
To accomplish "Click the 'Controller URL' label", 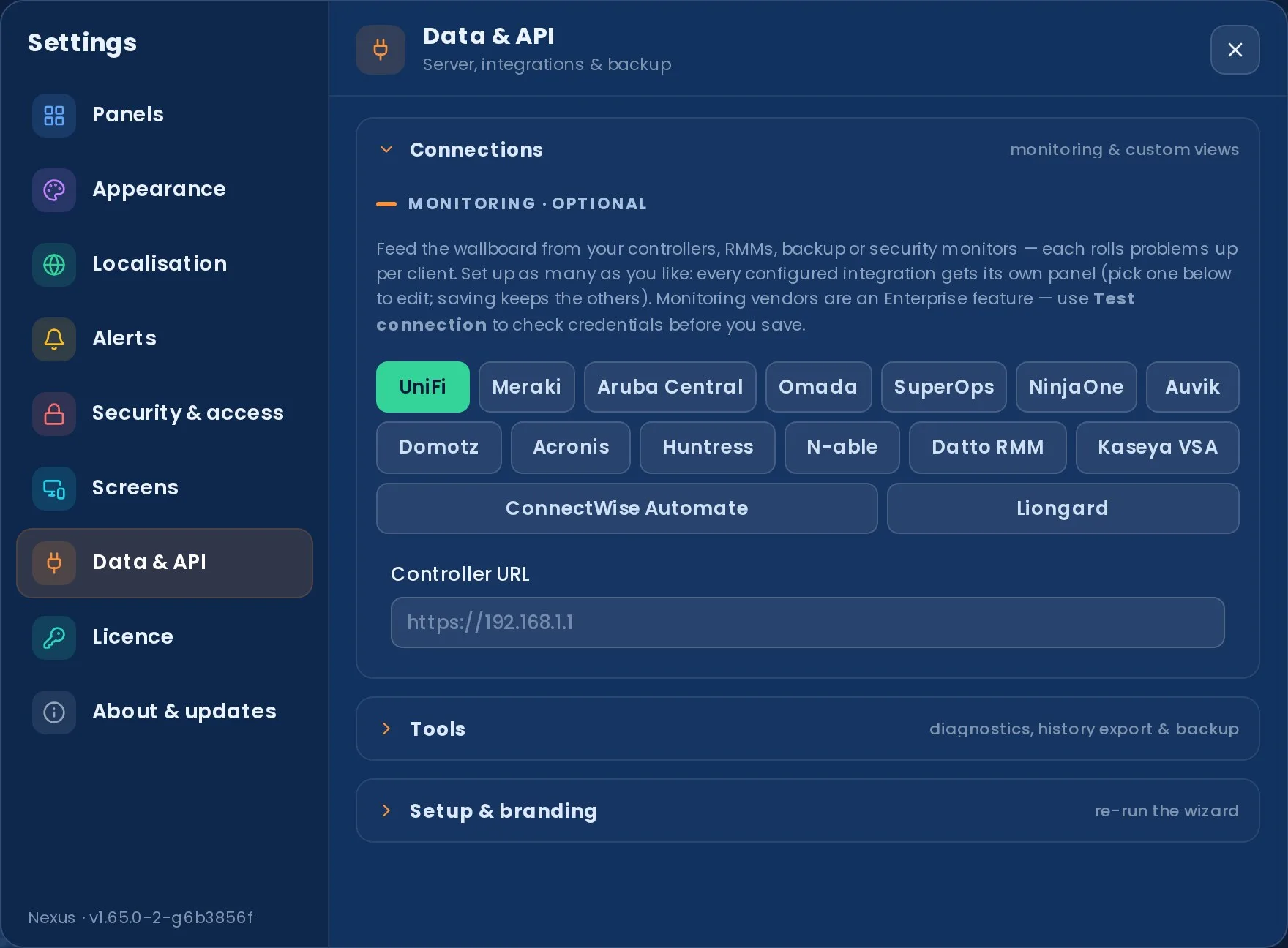I will point(460,574).
